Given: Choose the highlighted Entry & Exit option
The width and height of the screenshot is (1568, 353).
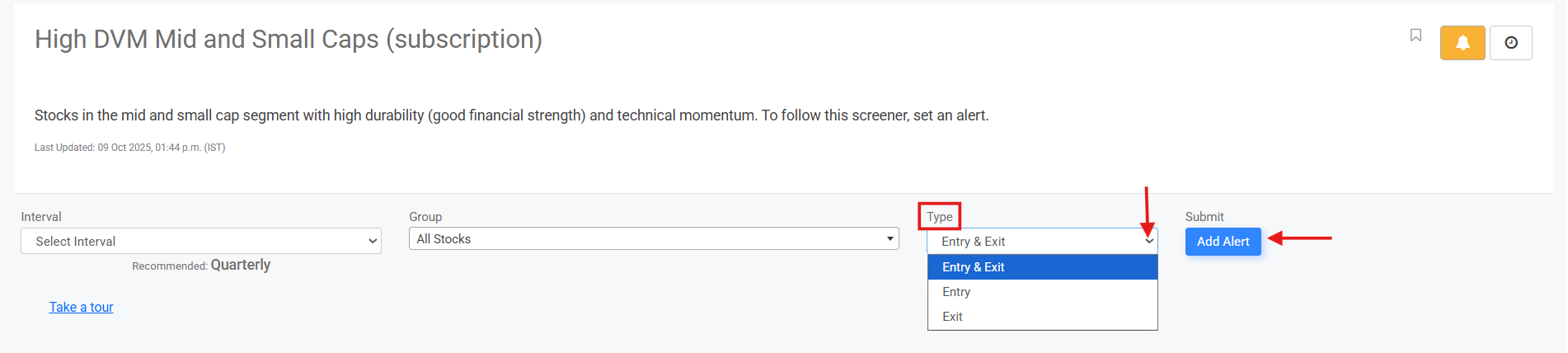Looking at the screenshot, I should point(1042,267).
